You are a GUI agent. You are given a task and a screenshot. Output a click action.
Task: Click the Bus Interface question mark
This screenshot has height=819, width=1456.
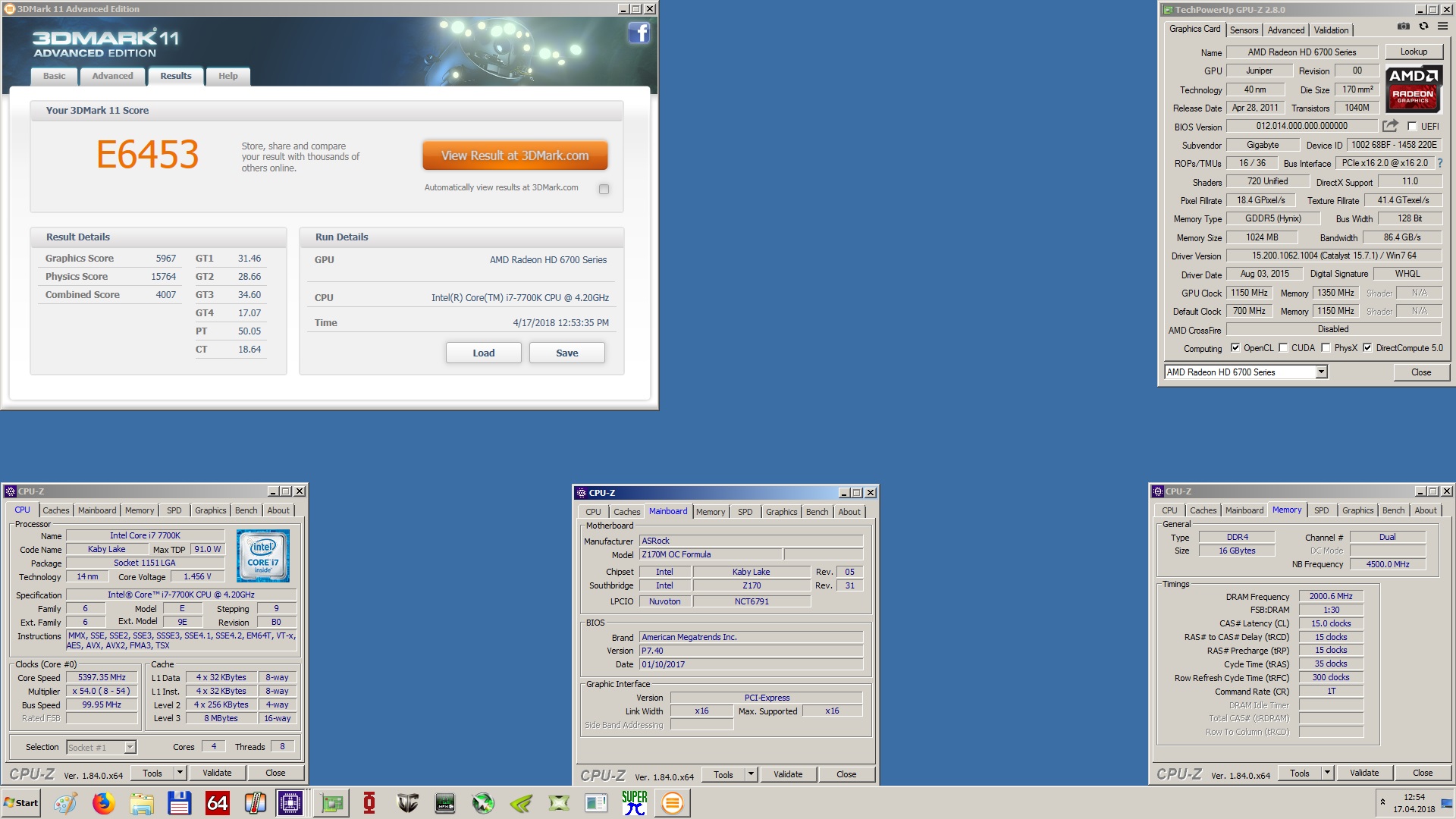point(1439,163)
